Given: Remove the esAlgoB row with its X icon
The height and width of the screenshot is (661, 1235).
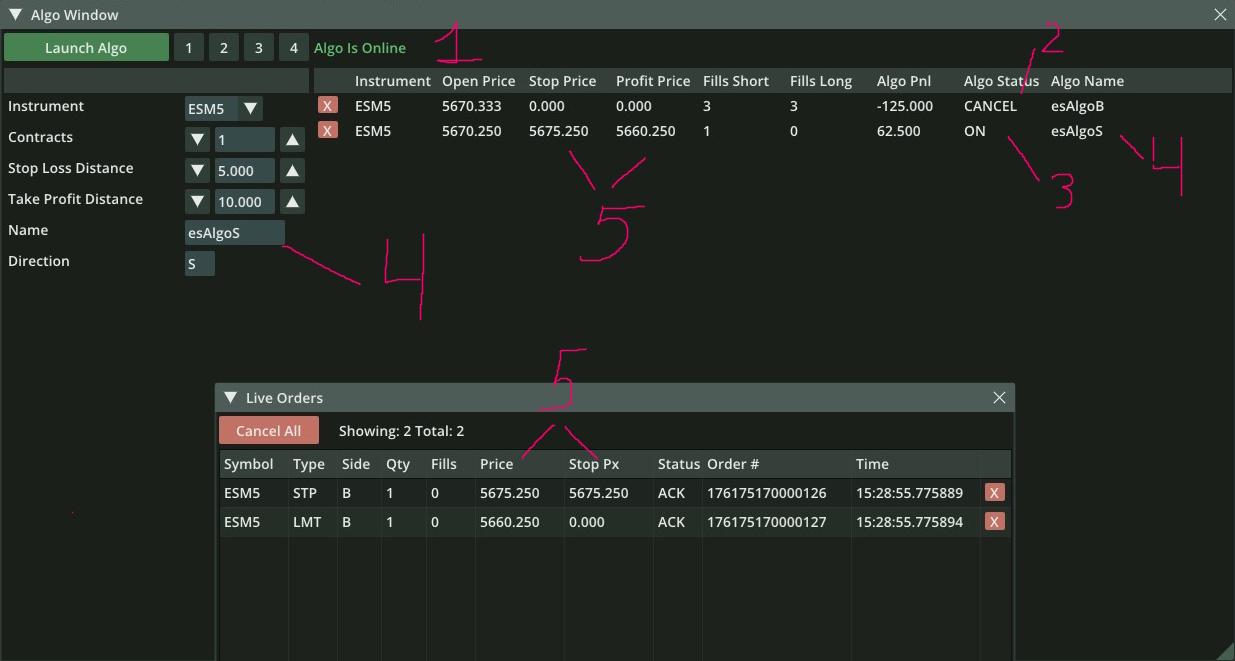Looking at the screenshot, I should [x=327, y=105].
